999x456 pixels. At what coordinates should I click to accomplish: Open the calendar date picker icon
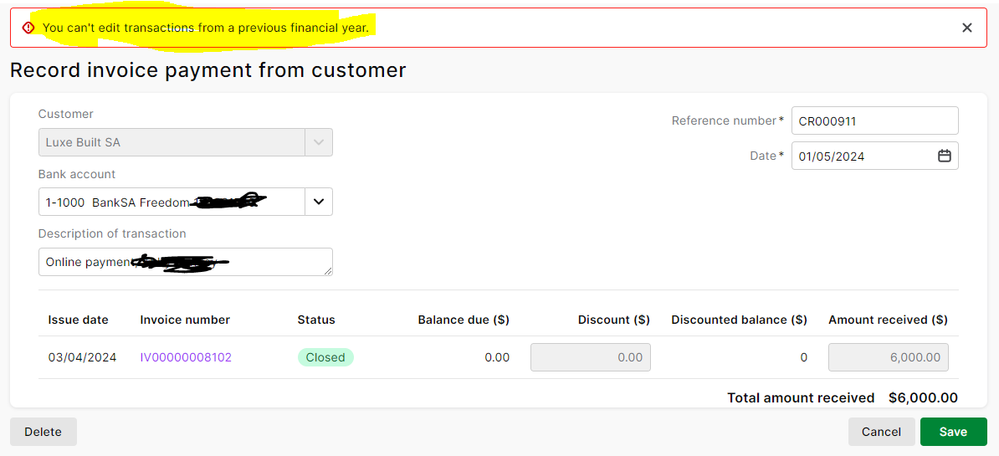944,156
